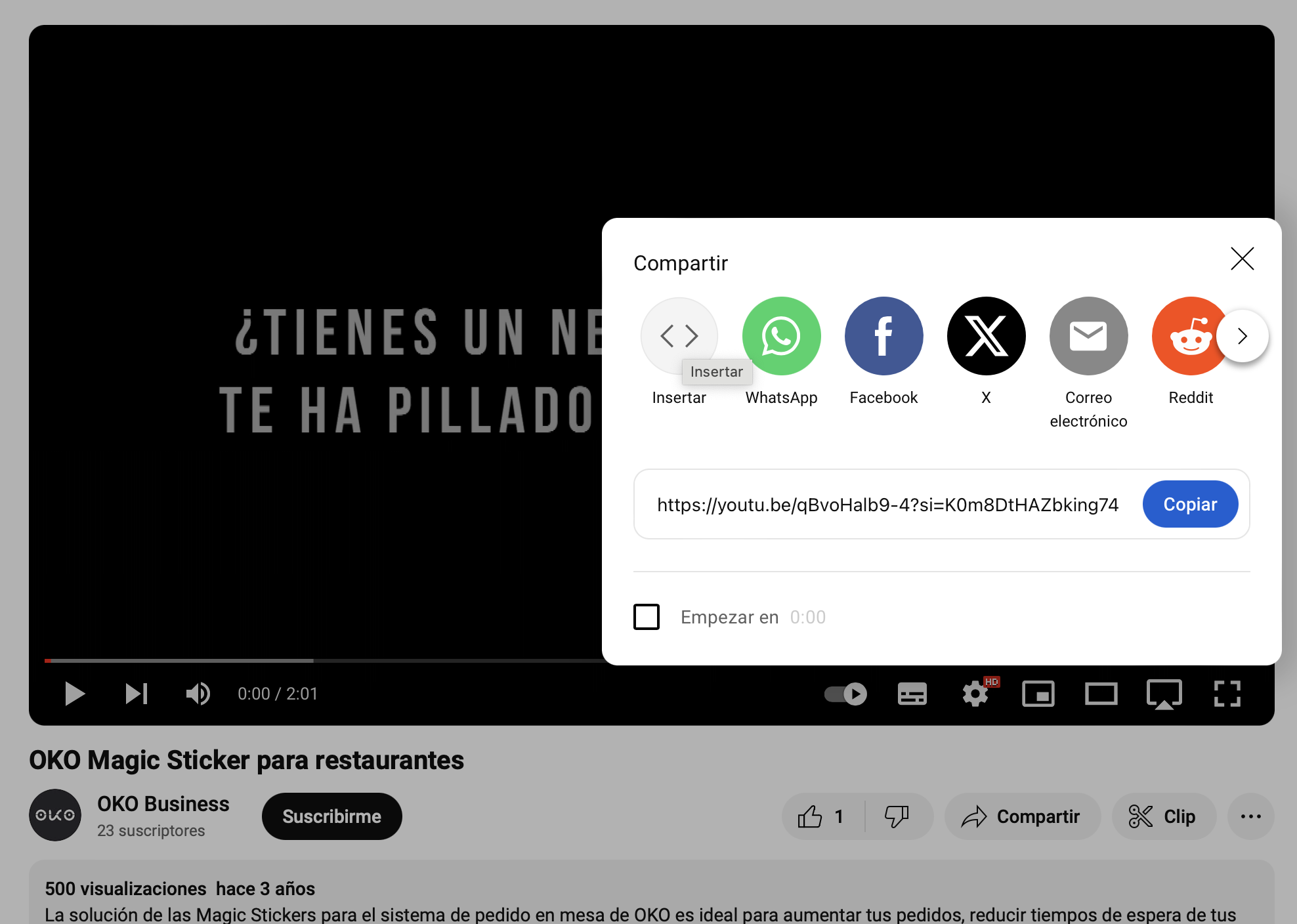Click Compartir button below the video
This screenshot has width=1297, height=924.
(1021, 816)
